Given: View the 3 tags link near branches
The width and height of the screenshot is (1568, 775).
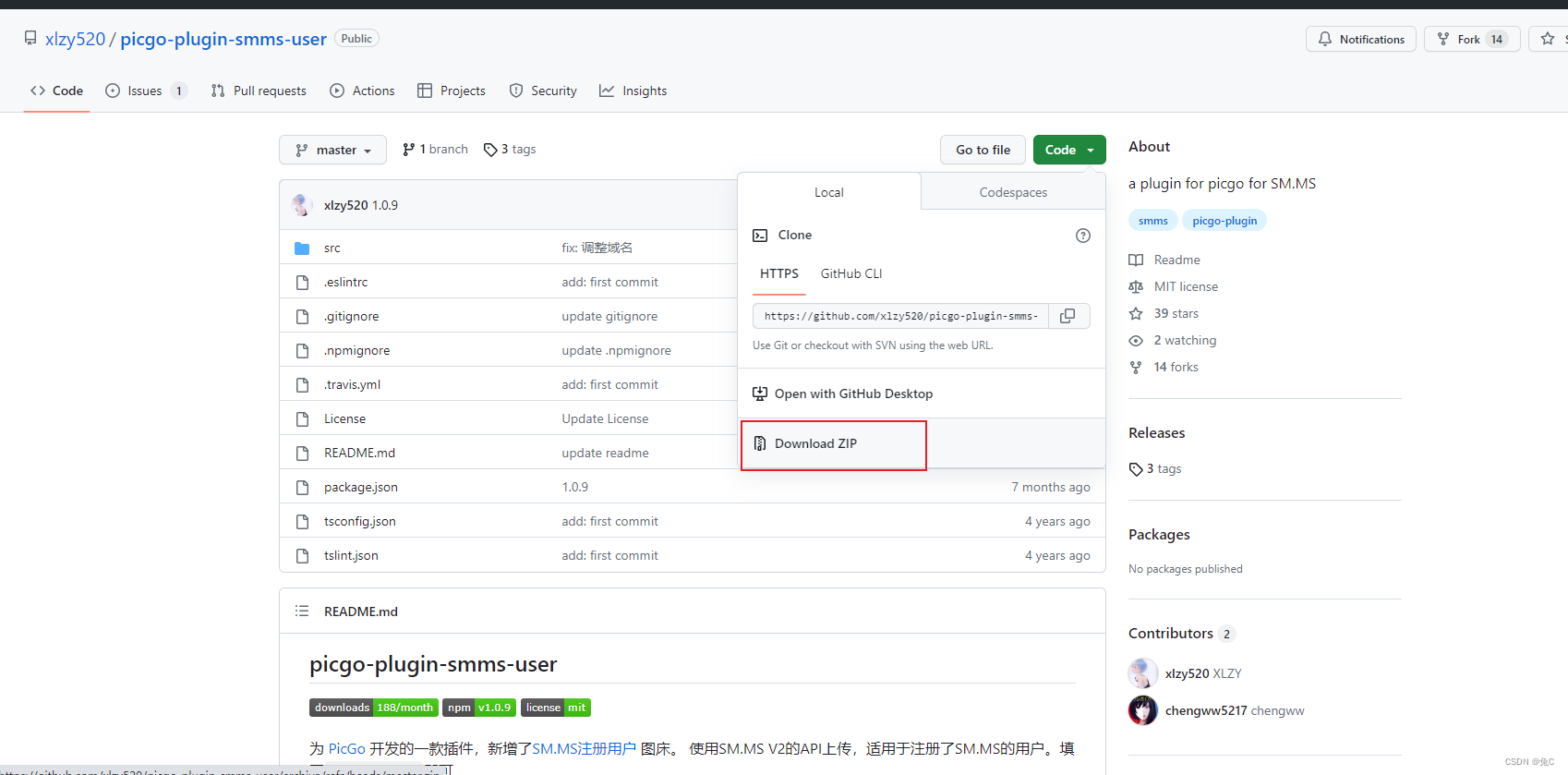Looking at the screenshot, I should pos(510,149).
